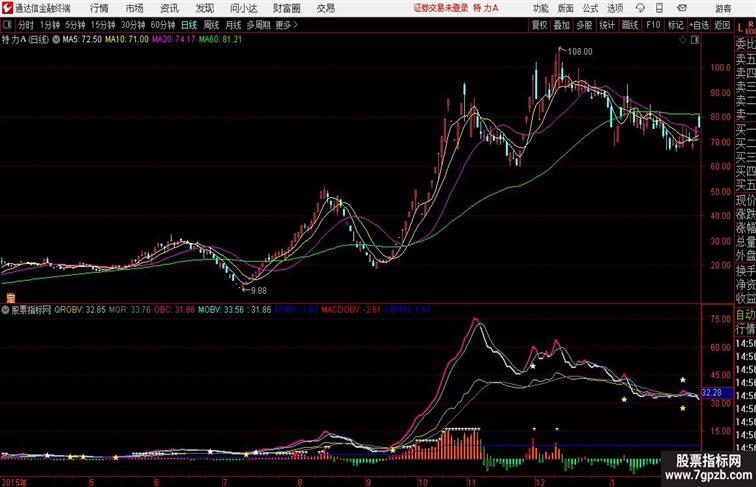Switch to the 1分钟 period tab
This screenshot has height=487, width=756.
pyautogui.click(x=49, y=25)
